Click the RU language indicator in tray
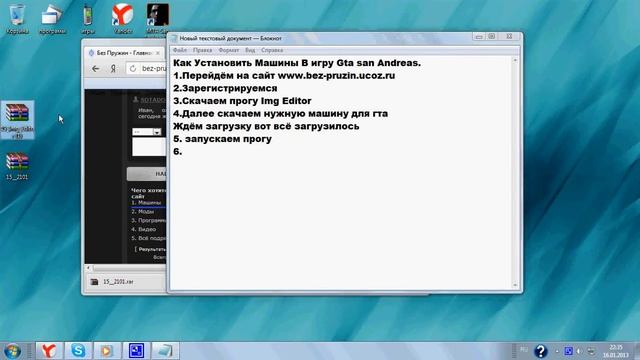This screenshot has width=640, height=360. 524,350
